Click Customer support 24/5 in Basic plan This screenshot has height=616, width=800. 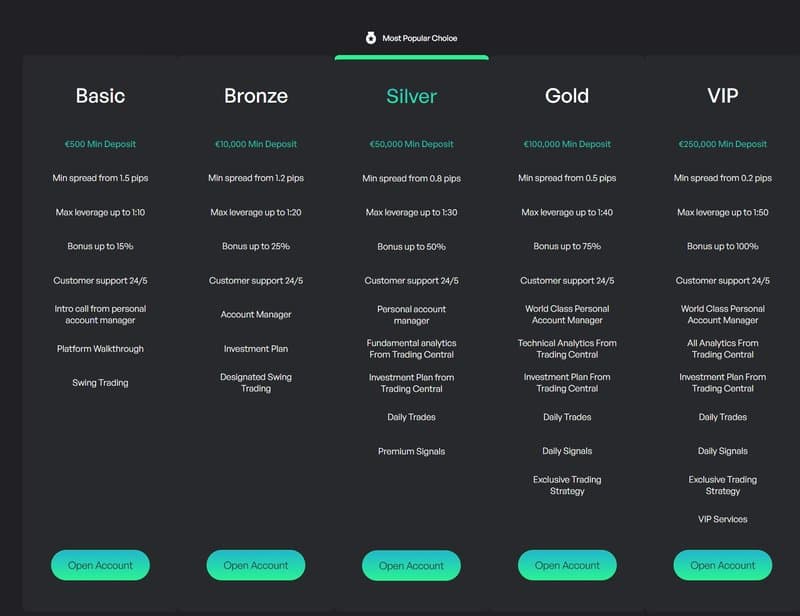[101, 281]
